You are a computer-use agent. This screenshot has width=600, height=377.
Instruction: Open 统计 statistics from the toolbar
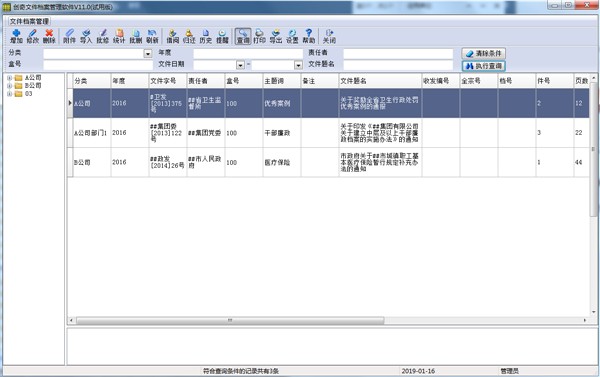coord(119,36)
